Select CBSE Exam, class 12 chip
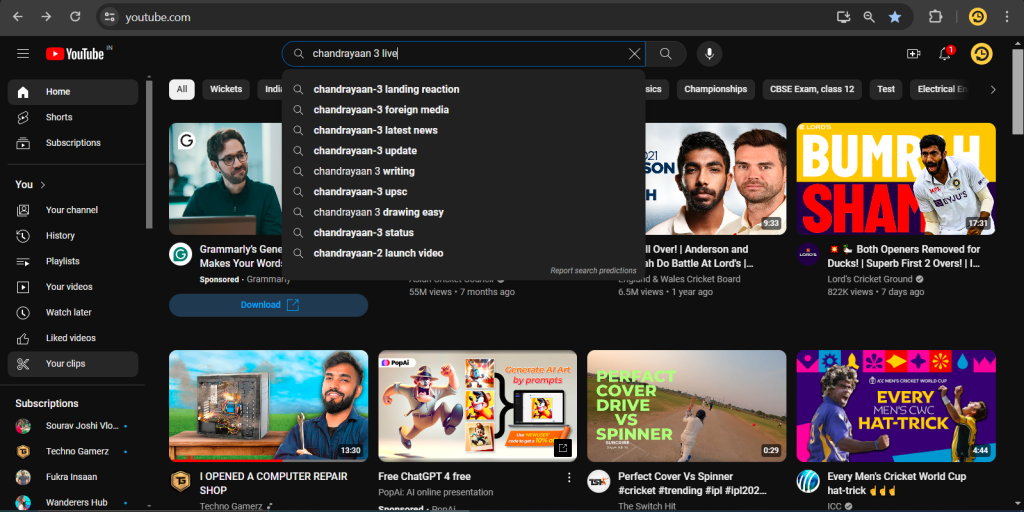Screen dimensions: 1024x512 click(x=812, y=89)
